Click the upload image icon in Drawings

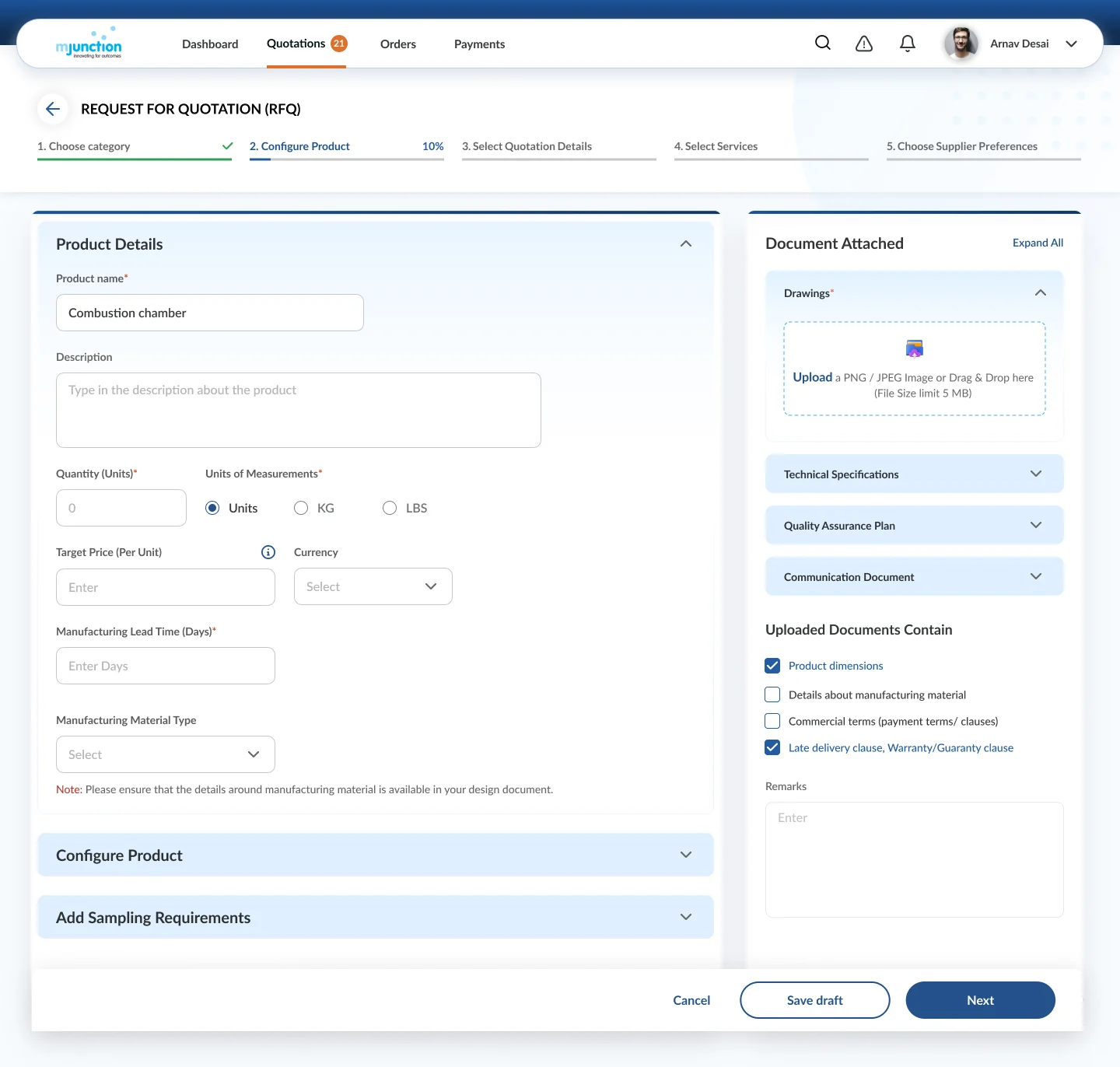coord(915,348)
